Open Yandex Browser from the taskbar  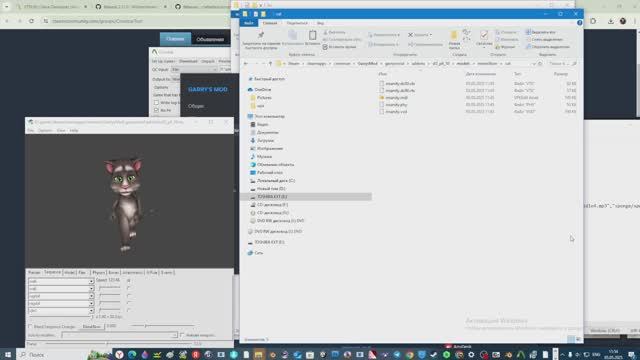coord(119,355)
